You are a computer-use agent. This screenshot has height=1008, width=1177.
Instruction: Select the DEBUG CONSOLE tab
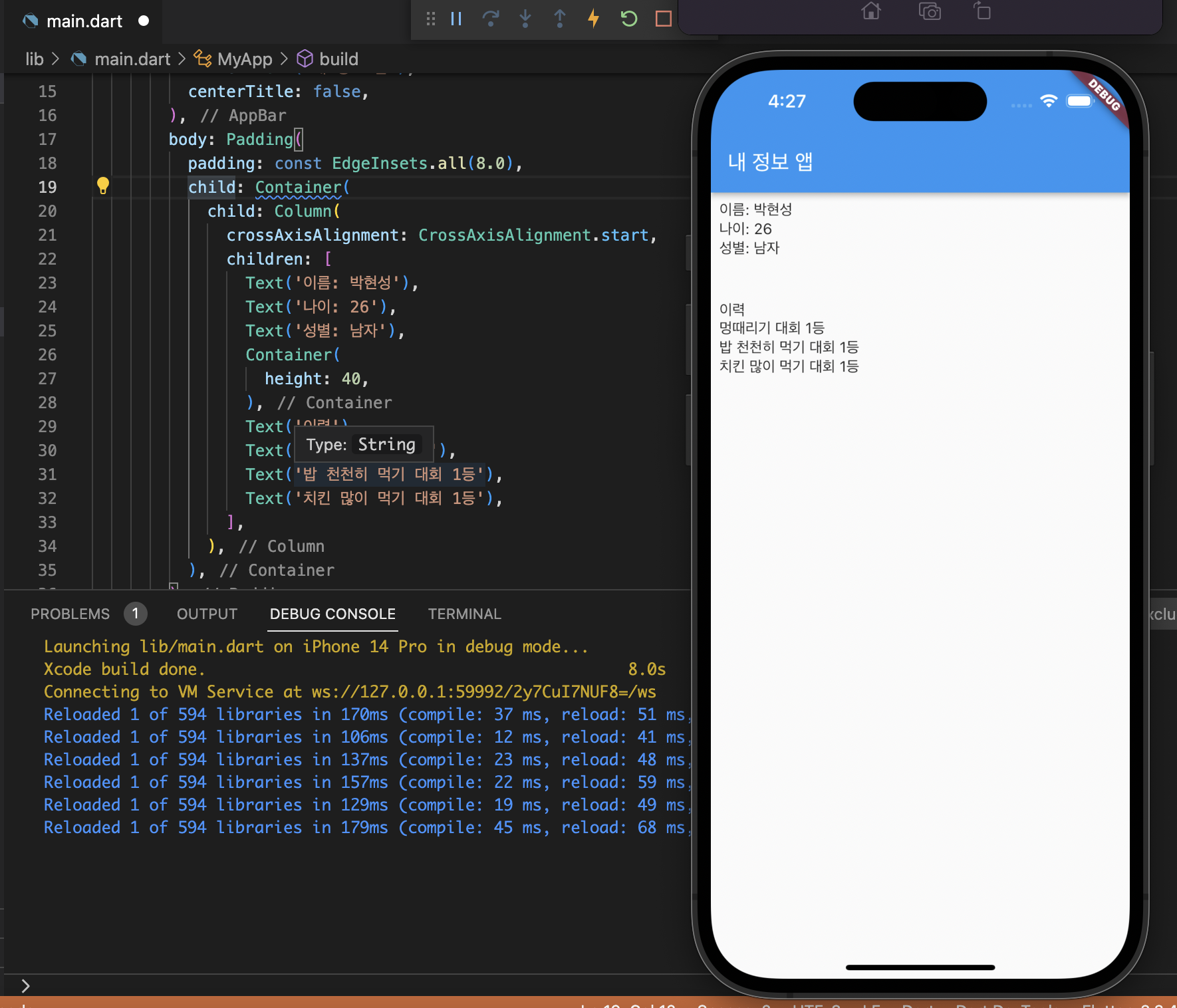332,614
